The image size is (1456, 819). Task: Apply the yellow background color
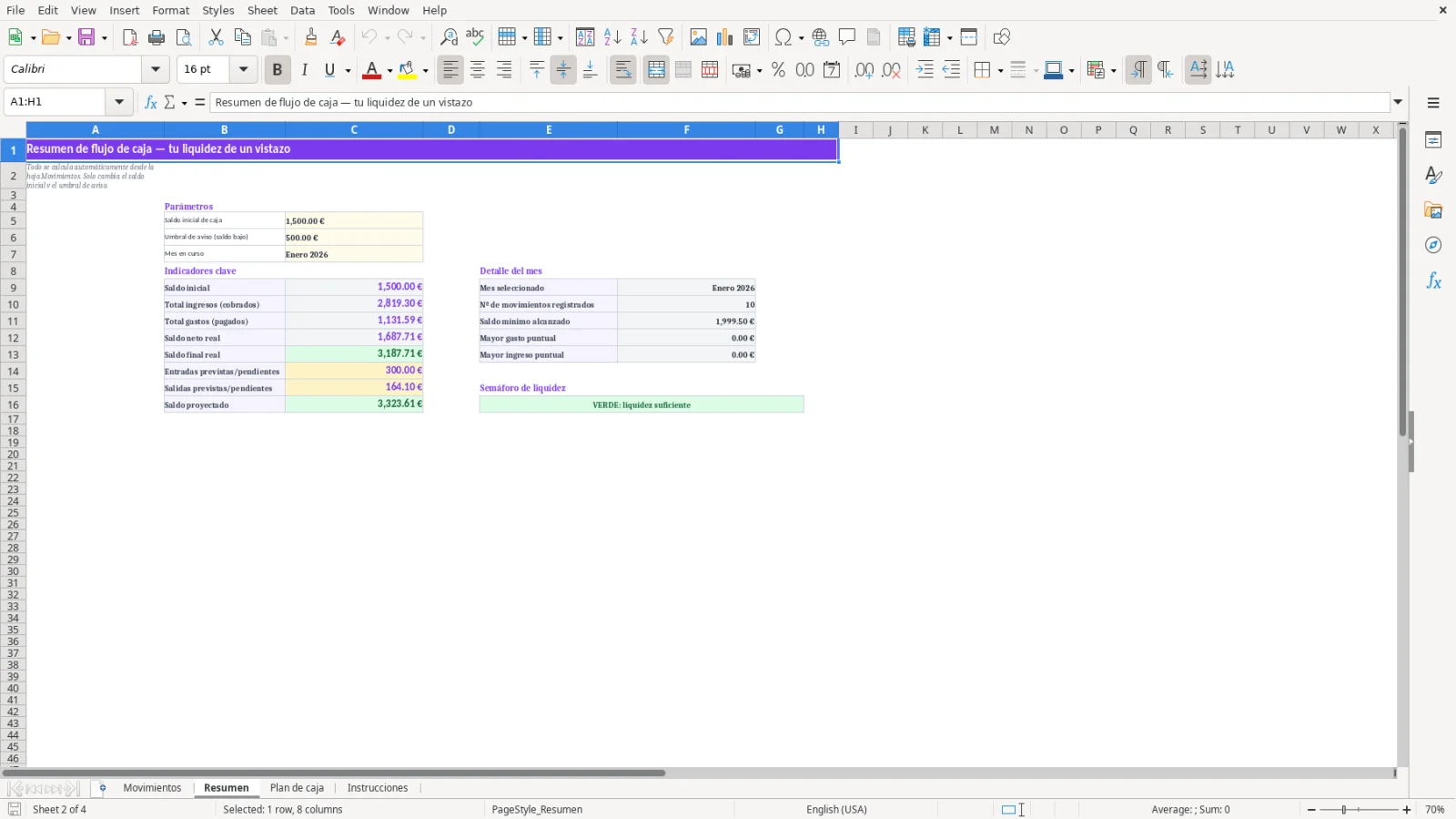[407, 70]
